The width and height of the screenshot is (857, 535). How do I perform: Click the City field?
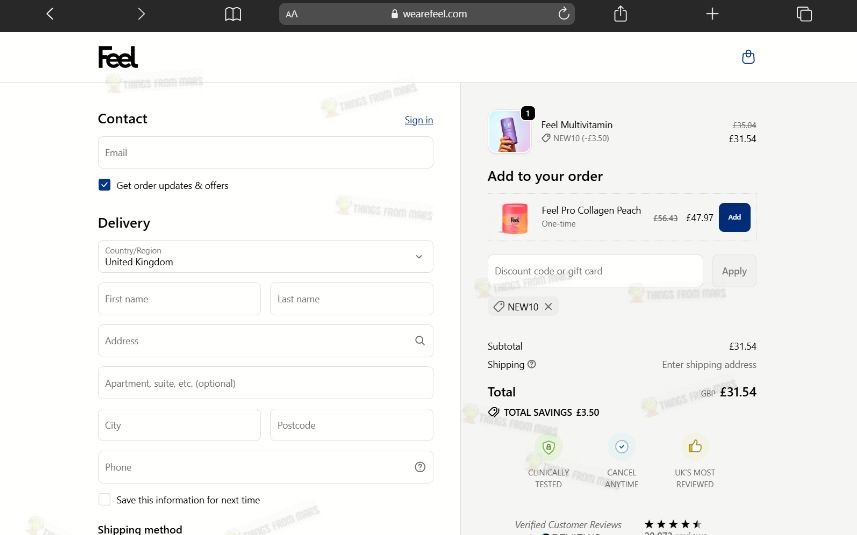coord(179,425)
